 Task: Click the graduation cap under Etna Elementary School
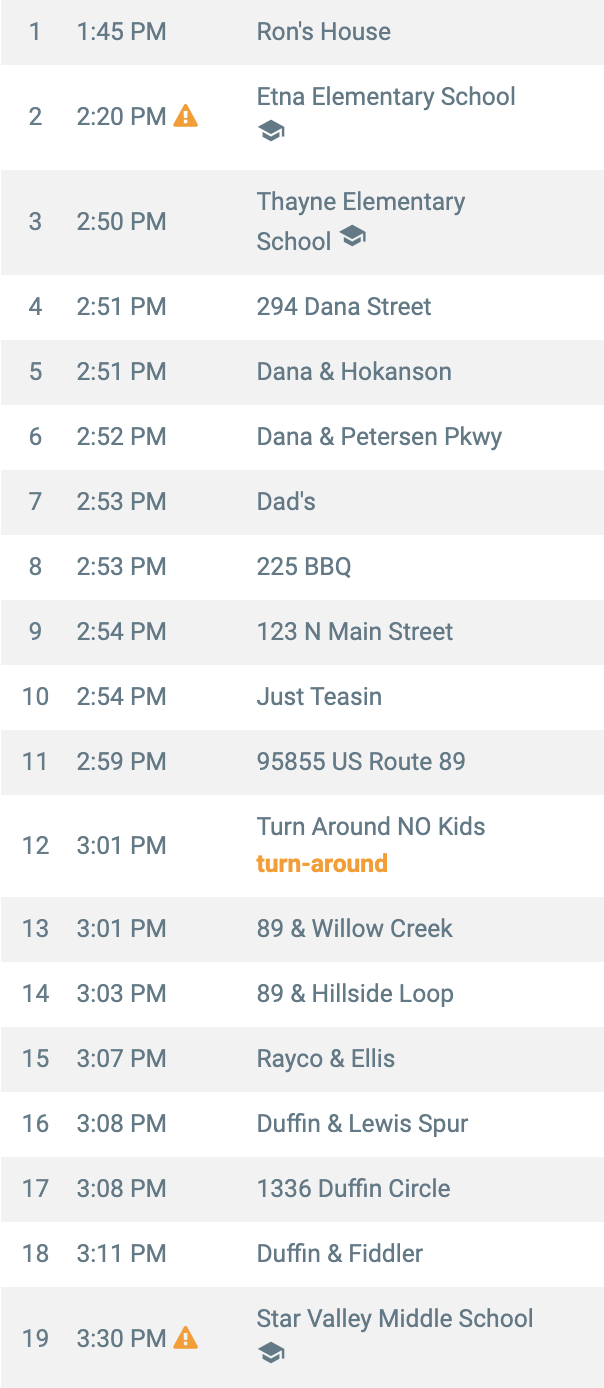(271, 131)
